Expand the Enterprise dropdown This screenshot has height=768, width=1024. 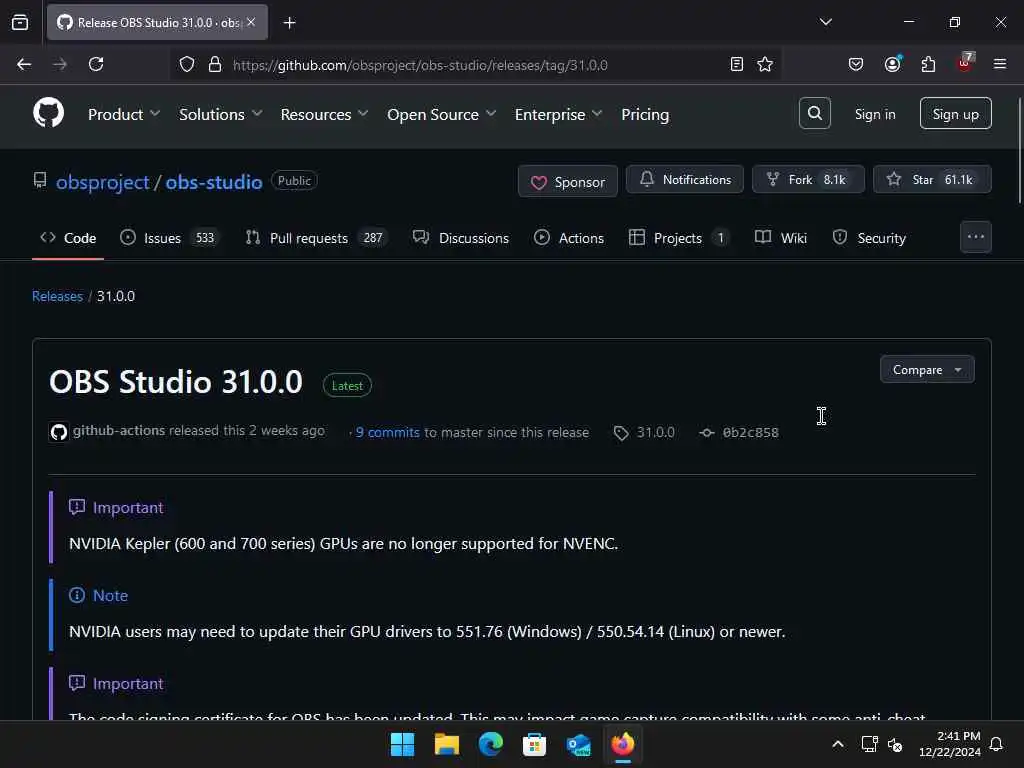(558, 114)
